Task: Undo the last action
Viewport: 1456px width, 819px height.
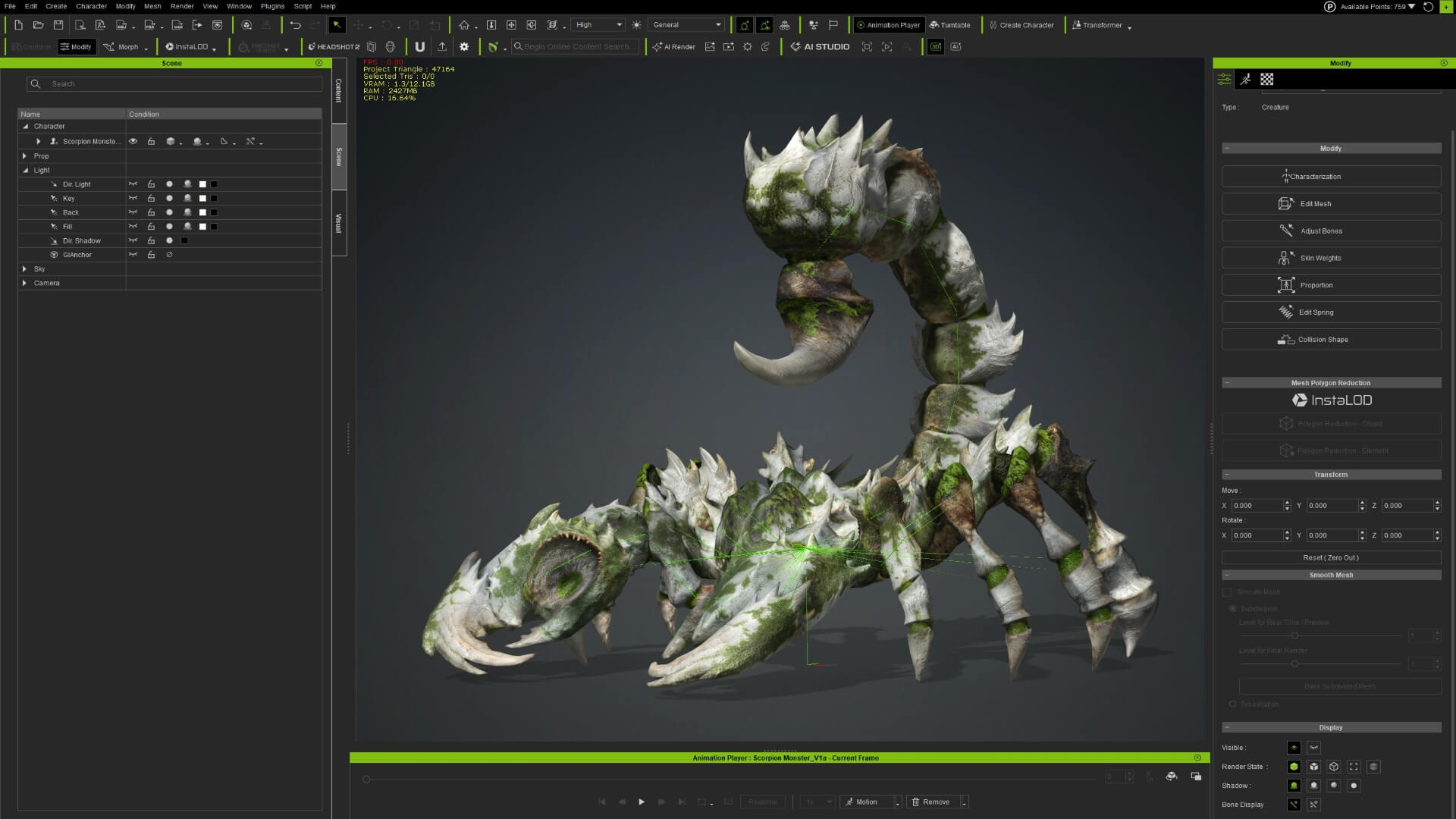Action: coord(295,25)
